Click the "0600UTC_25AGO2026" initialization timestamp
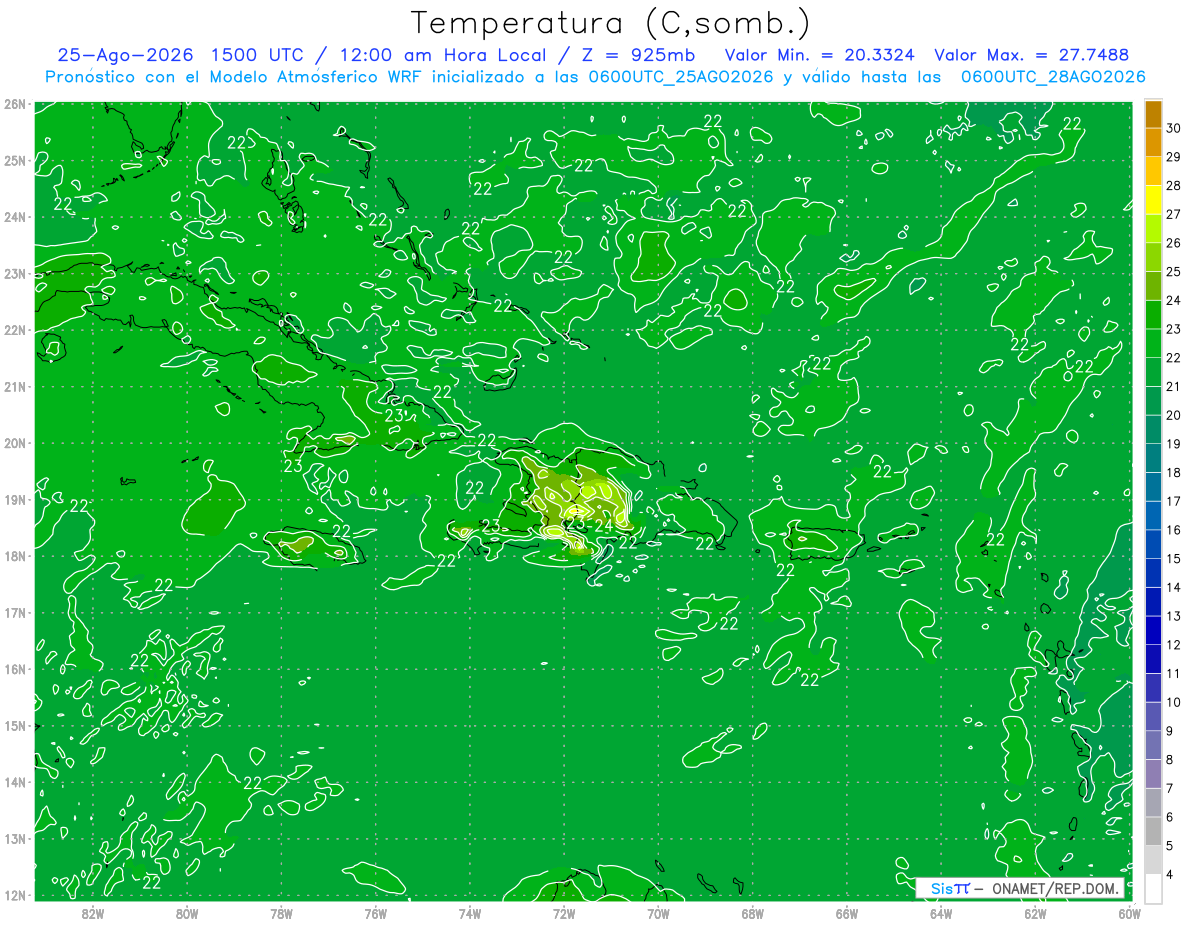Screen dimensions: 1200x927 pyautogui.click(x=682, y=77)
